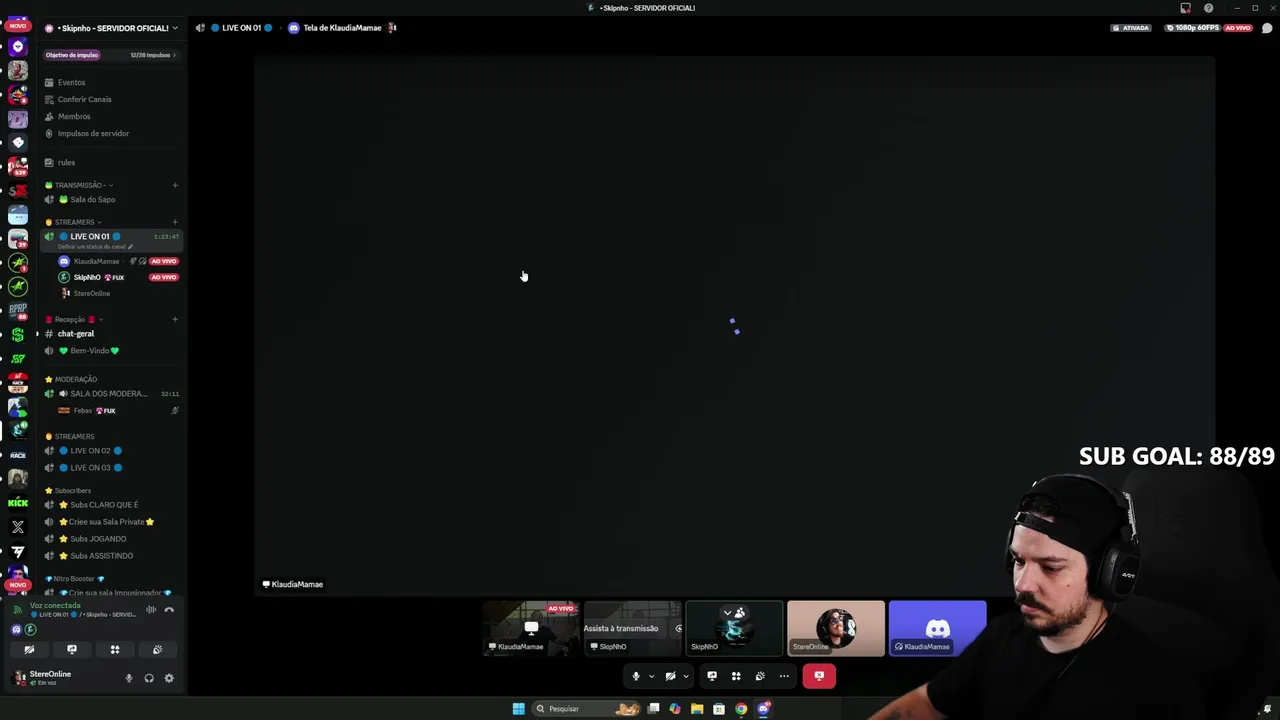1280x720 pixels.
Task: Toggle noise suppression in voice panel
Action: (x=151, y=609)
